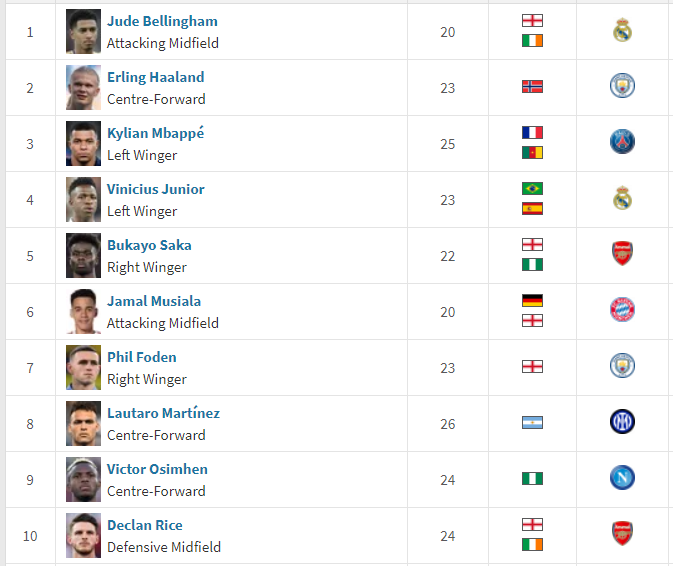Click the Germany flag for Jamal Musiala
Screen dimensions: 673x566
click(532, 300)
